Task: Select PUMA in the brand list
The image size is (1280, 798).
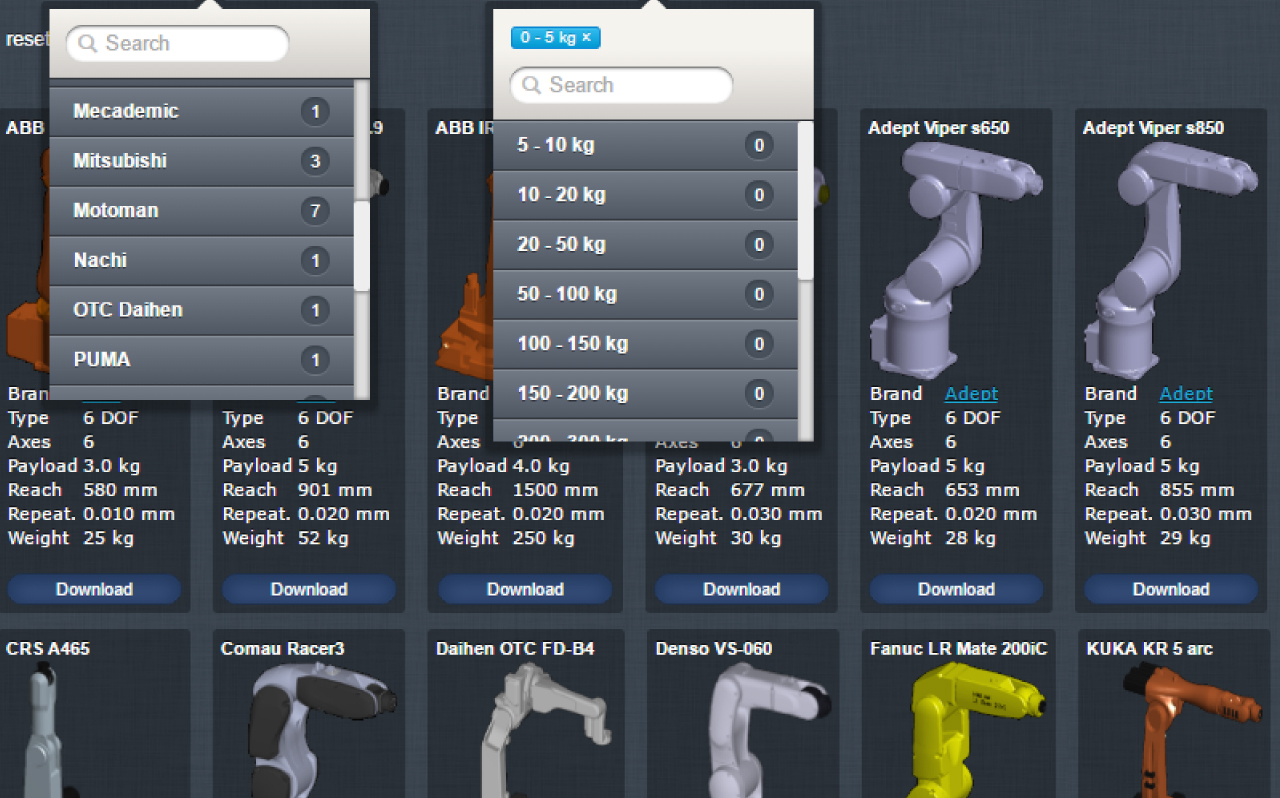Action: tap(202, 360)
